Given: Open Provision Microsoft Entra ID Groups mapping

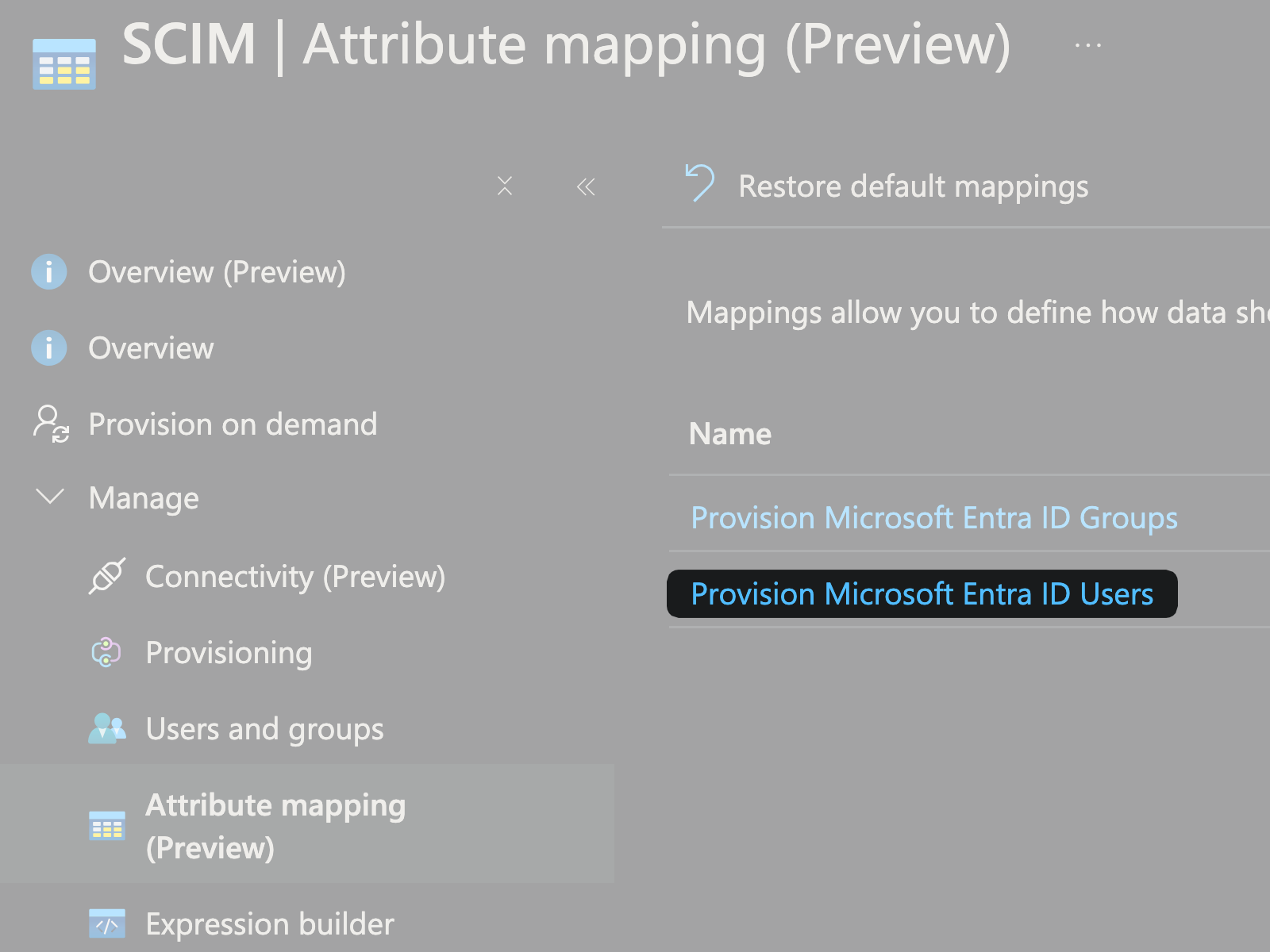Looking at the screenshot, I should click(x=934, y=518).
